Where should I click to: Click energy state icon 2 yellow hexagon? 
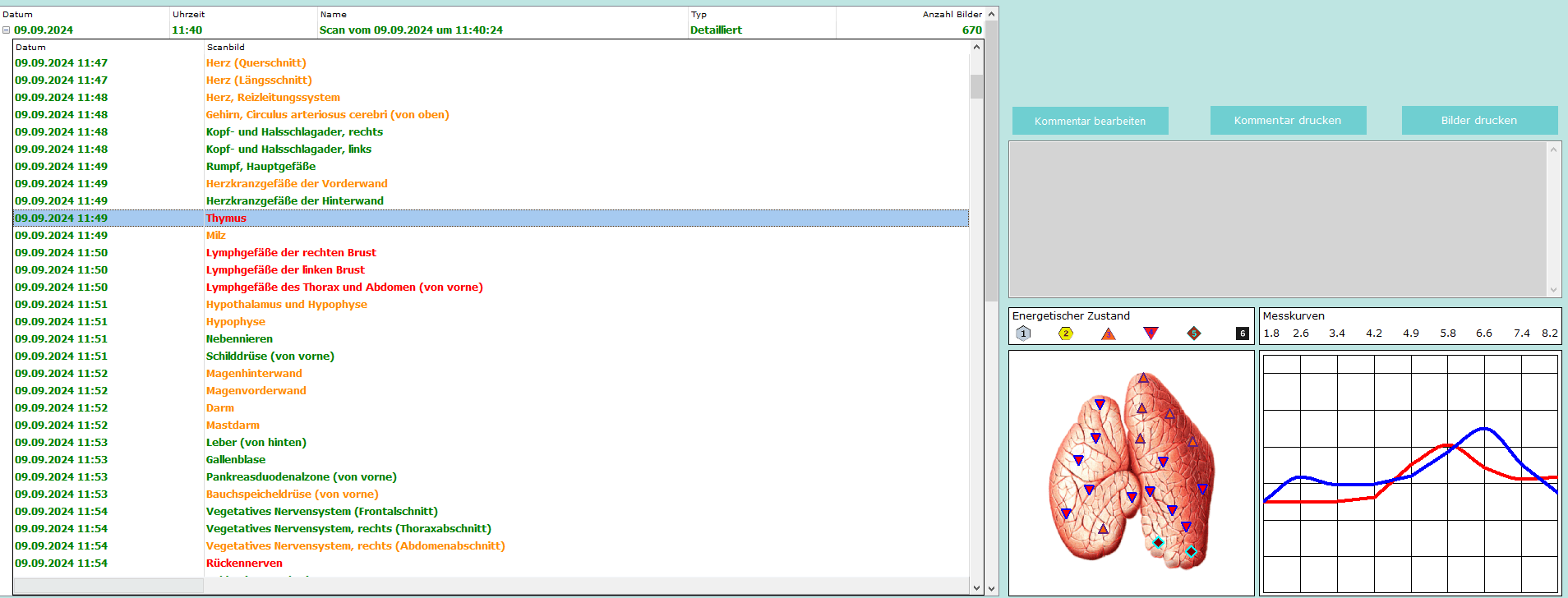click(1066, 333)
